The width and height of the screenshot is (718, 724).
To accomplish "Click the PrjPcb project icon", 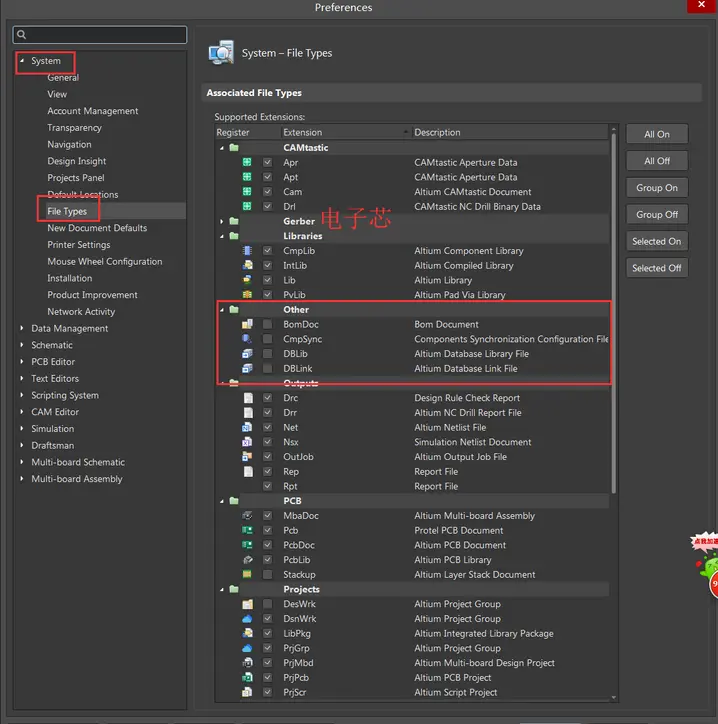I will coord(247,677).
